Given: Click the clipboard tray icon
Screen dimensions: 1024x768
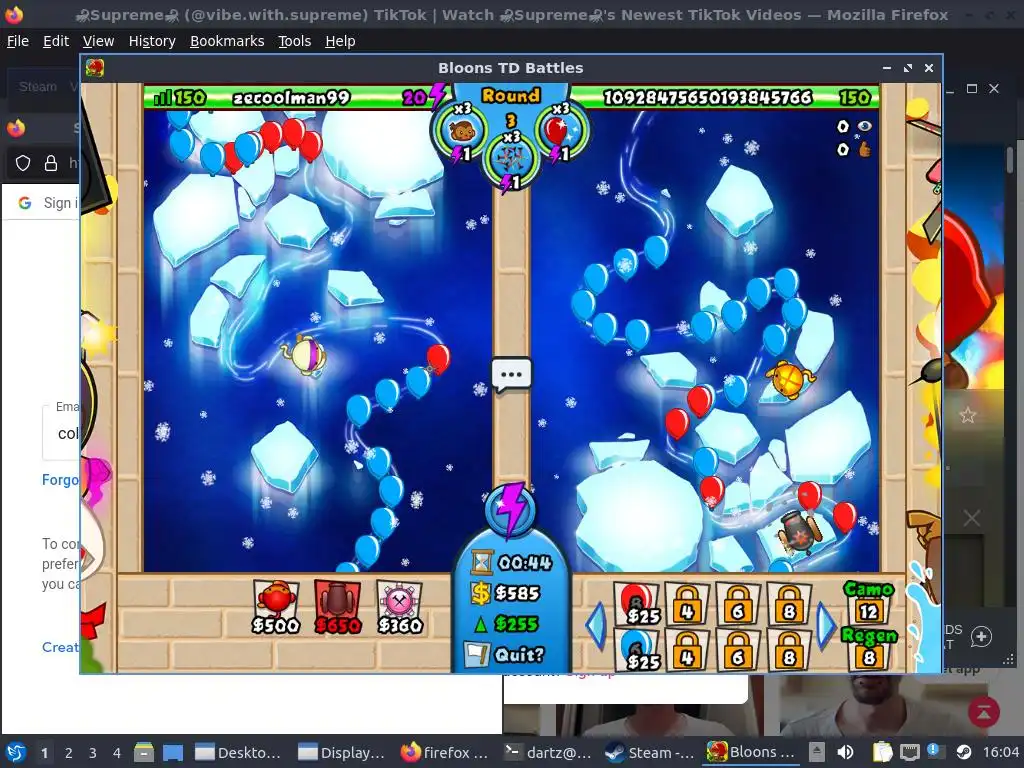Looking at the screenshot, I should pos(882,752).
